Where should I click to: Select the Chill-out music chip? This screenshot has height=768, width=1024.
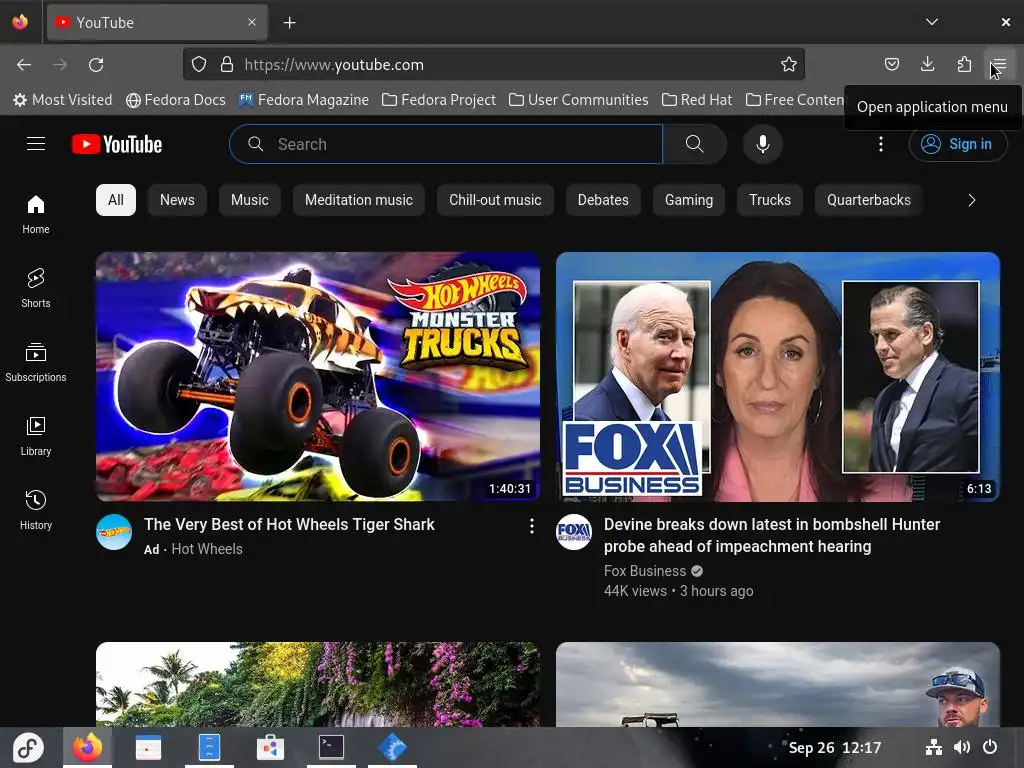tap(495, 200)
